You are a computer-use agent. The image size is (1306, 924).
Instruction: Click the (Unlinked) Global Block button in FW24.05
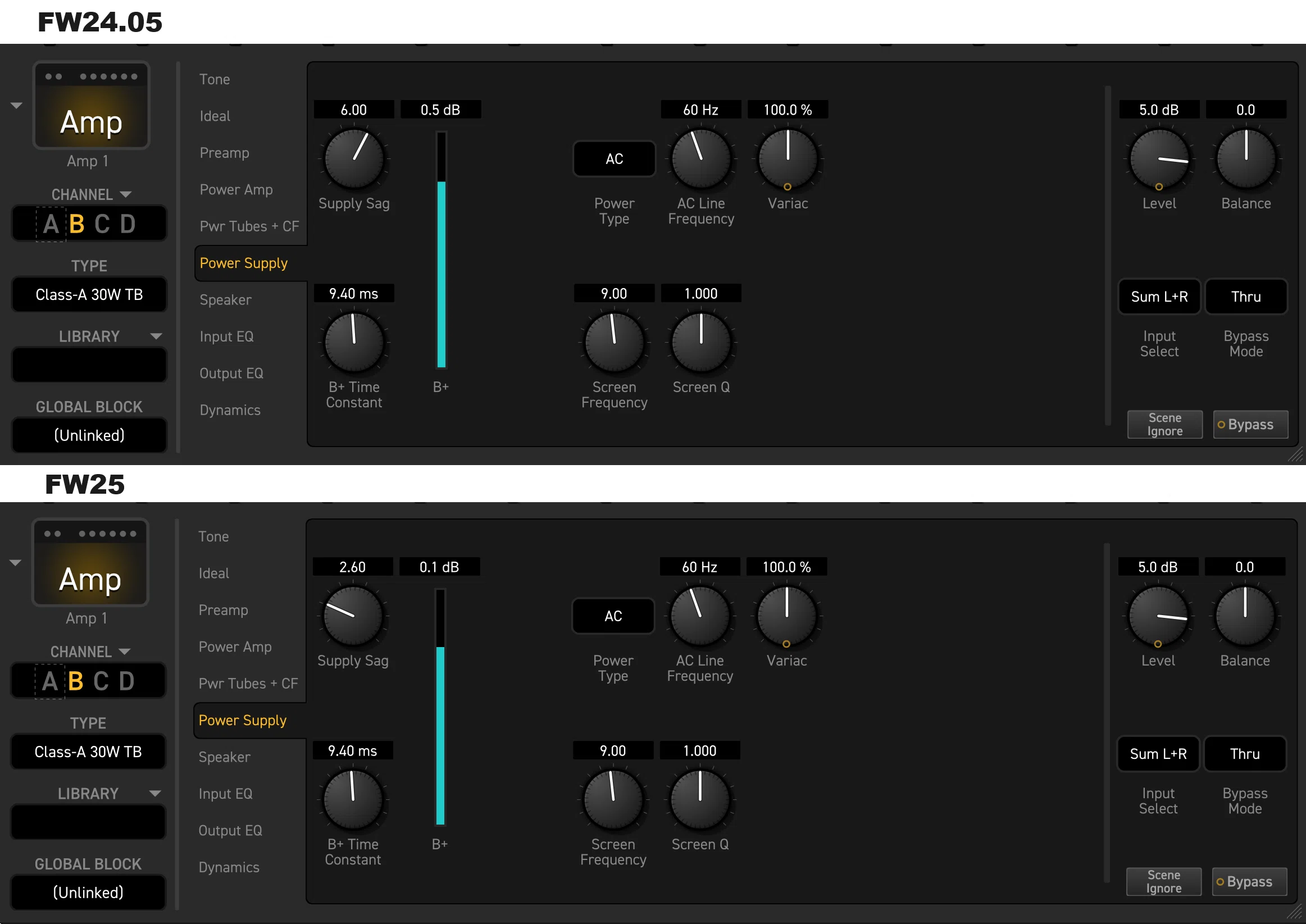tap(89, 435)
